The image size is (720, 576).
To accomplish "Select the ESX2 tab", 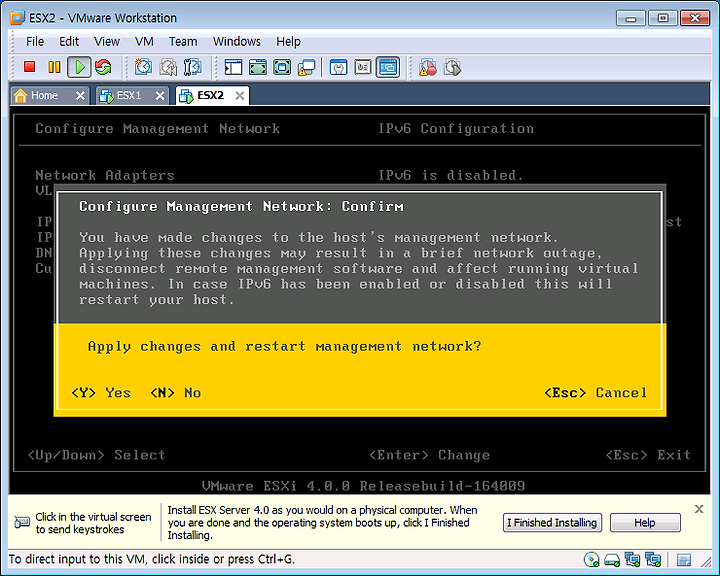I will point(210,96).
